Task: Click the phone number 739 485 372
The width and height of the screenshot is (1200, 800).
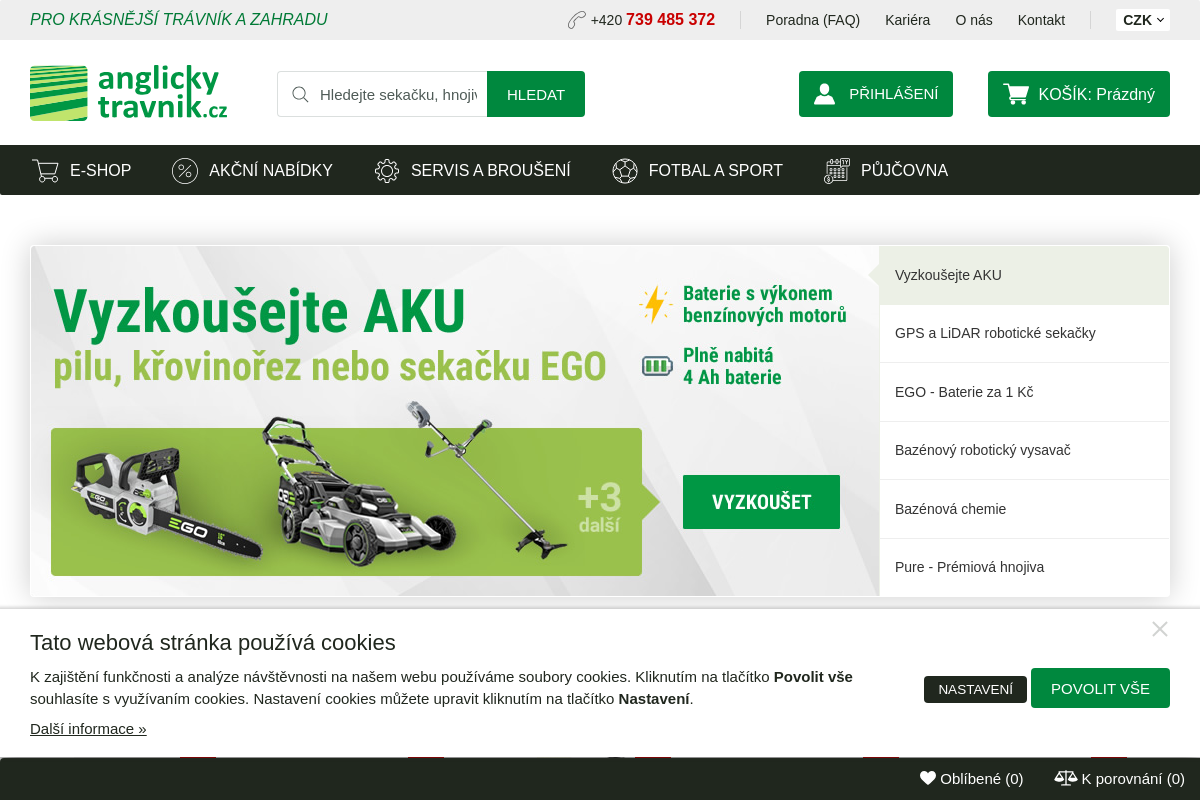Action: pos(670,20)
